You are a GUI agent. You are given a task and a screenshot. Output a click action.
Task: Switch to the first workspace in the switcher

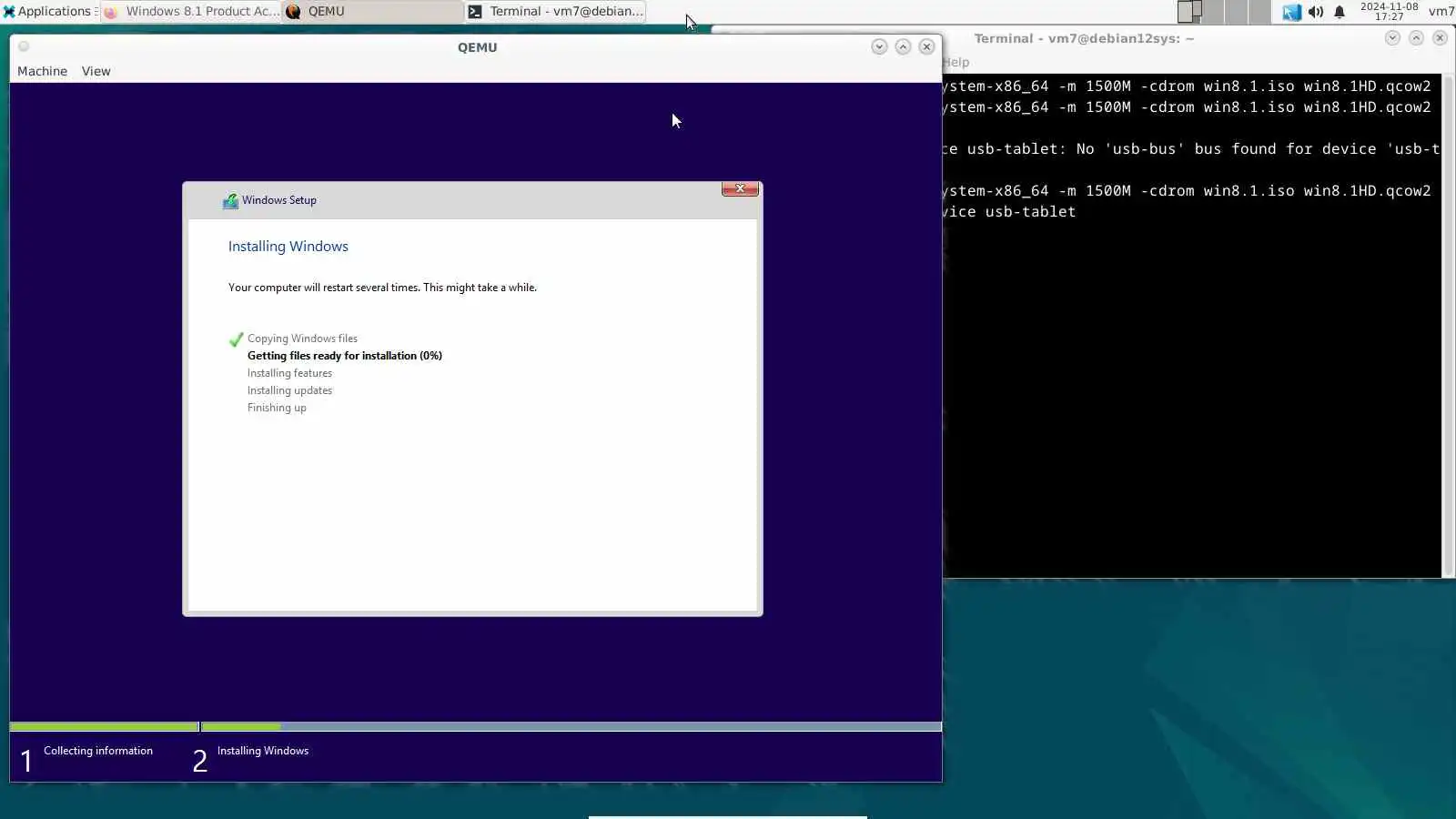[x=1189, y=11]
